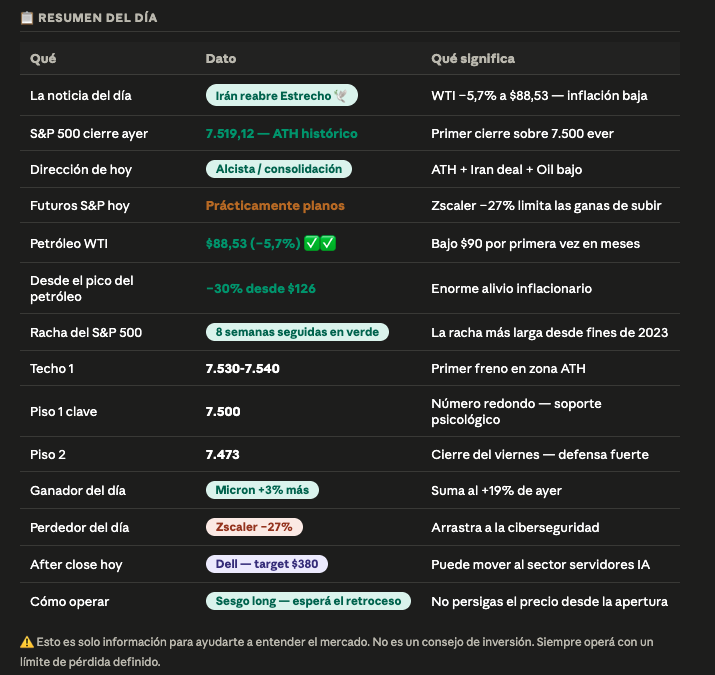The width and height of the screenshot is (715, 675).
Task: Click 'Piso 1 clave' row label
Action: (x=63, y=411)
